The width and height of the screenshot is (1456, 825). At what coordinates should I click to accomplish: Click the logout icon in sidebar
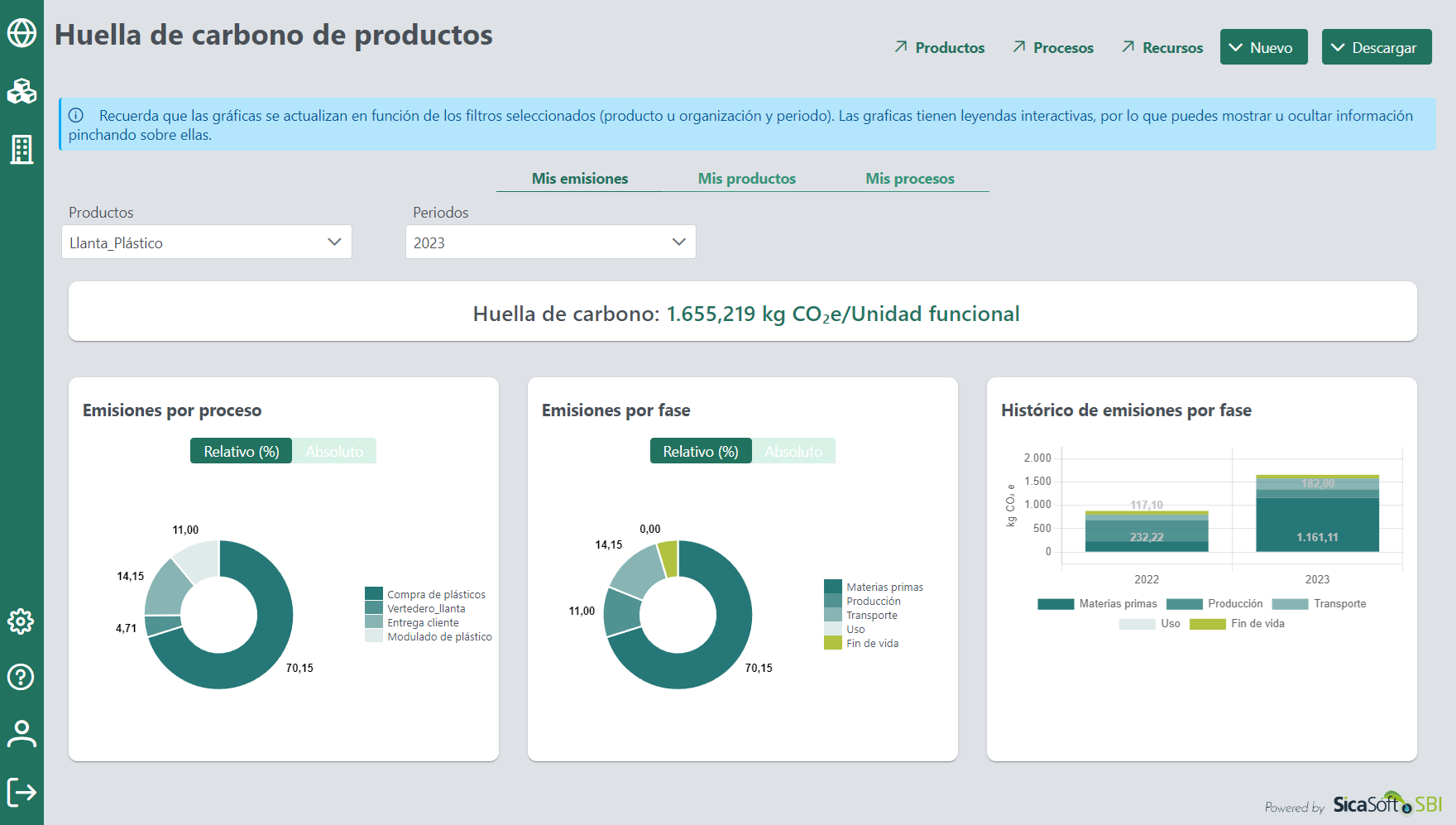click(x=22, y=791)
